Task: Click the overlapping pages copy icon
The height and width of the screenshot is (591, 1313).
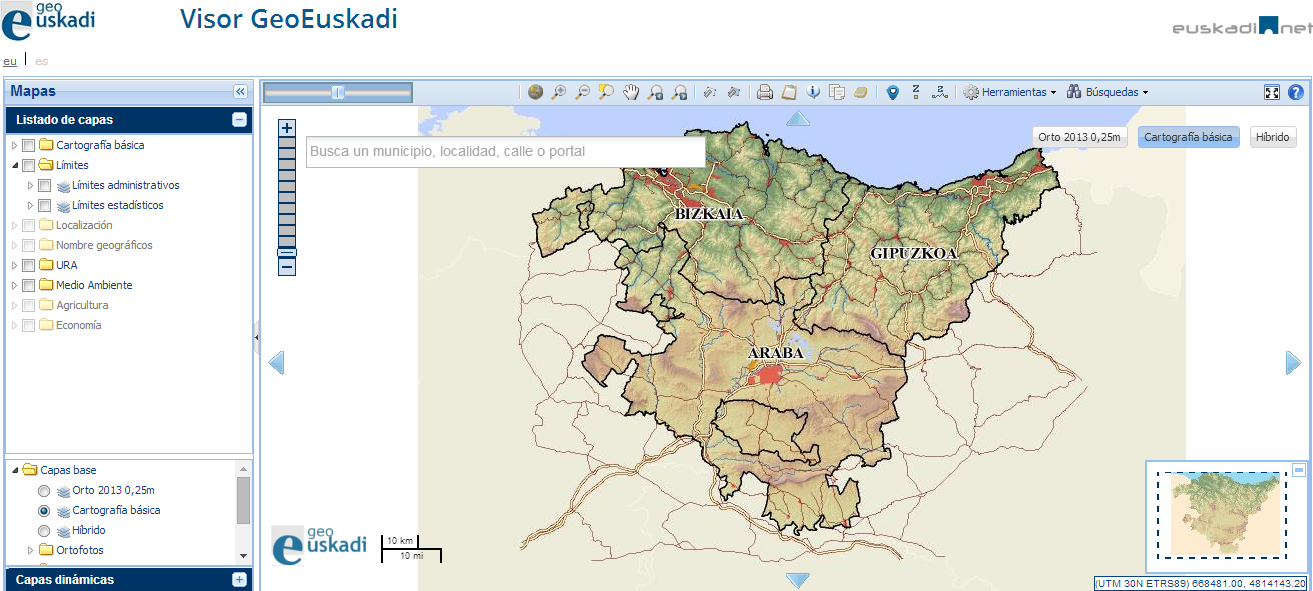Action: (x=837, y=92)
